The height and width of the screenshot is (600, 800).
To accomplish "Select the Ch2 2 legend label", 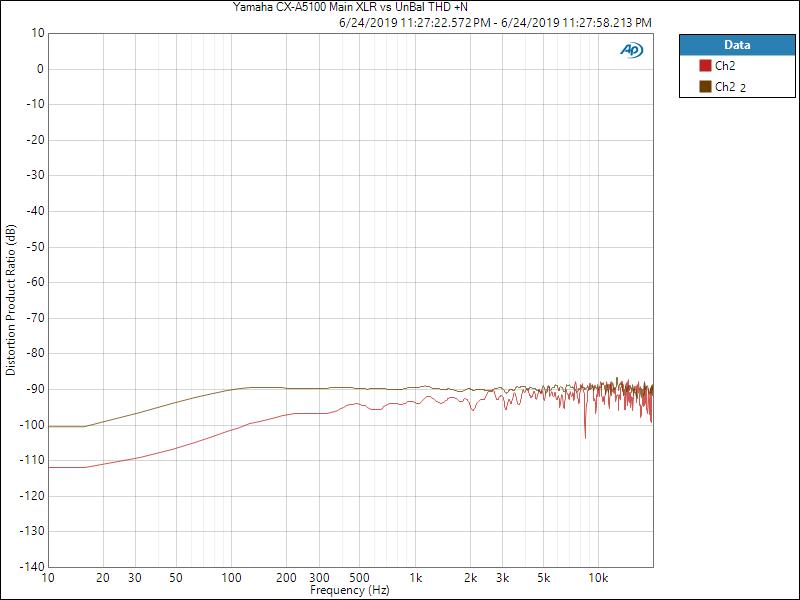I will (730, 87).
